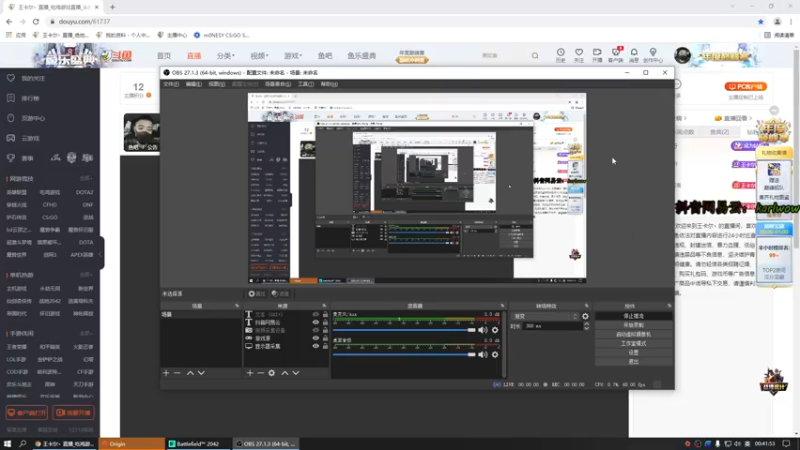Screen dimensions: 800x450
Task: Open 桌面音频 audio settings gear
Action: point(495,354)
